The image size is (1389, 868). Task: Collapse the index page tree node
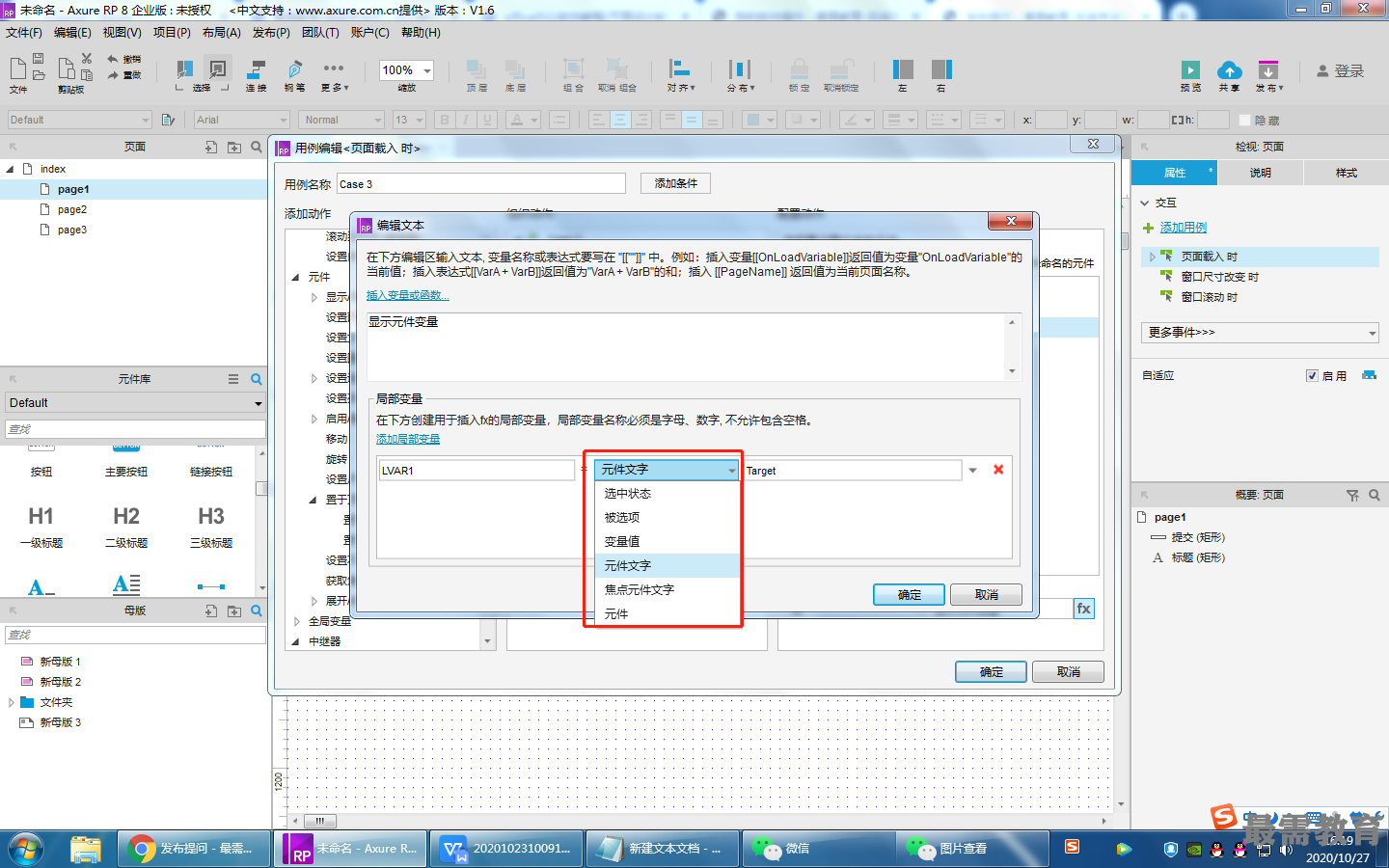11,169
